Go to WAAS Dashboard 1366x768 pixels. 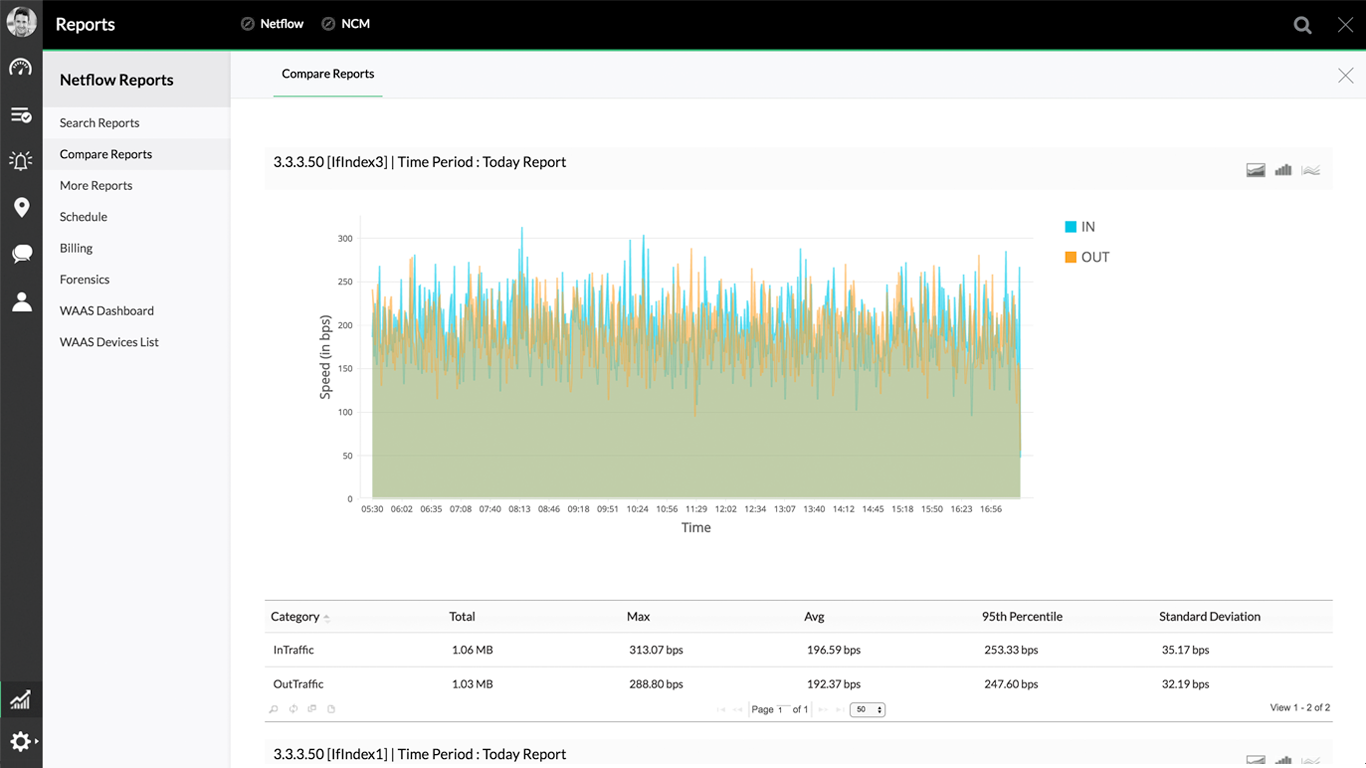point(106,311)
